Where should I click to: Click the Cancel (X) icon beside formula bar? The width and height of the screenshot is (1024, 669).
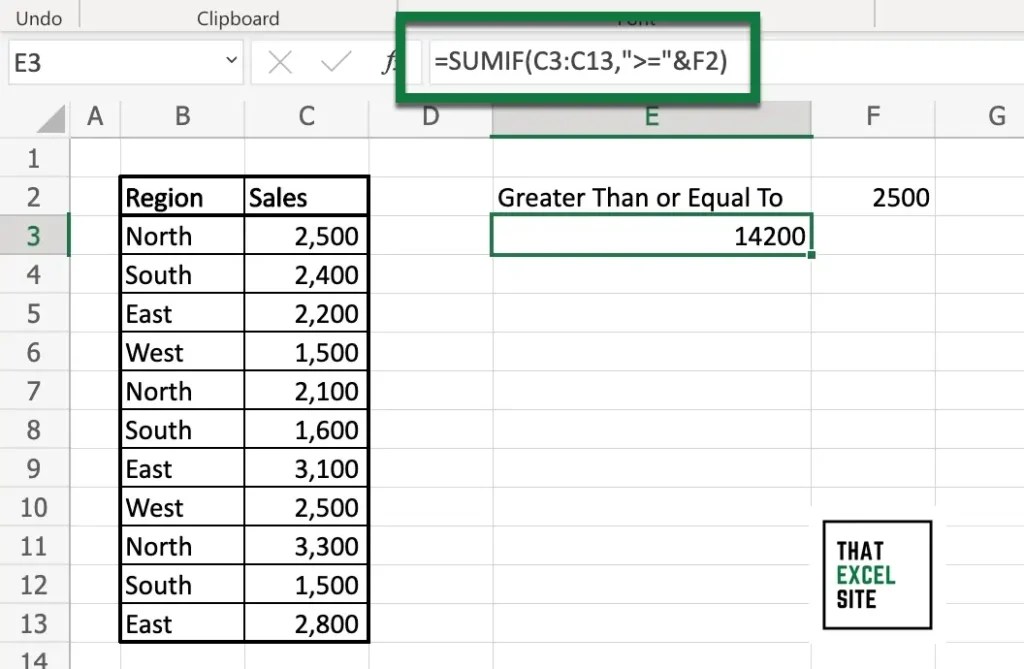[x=280, y=61]
